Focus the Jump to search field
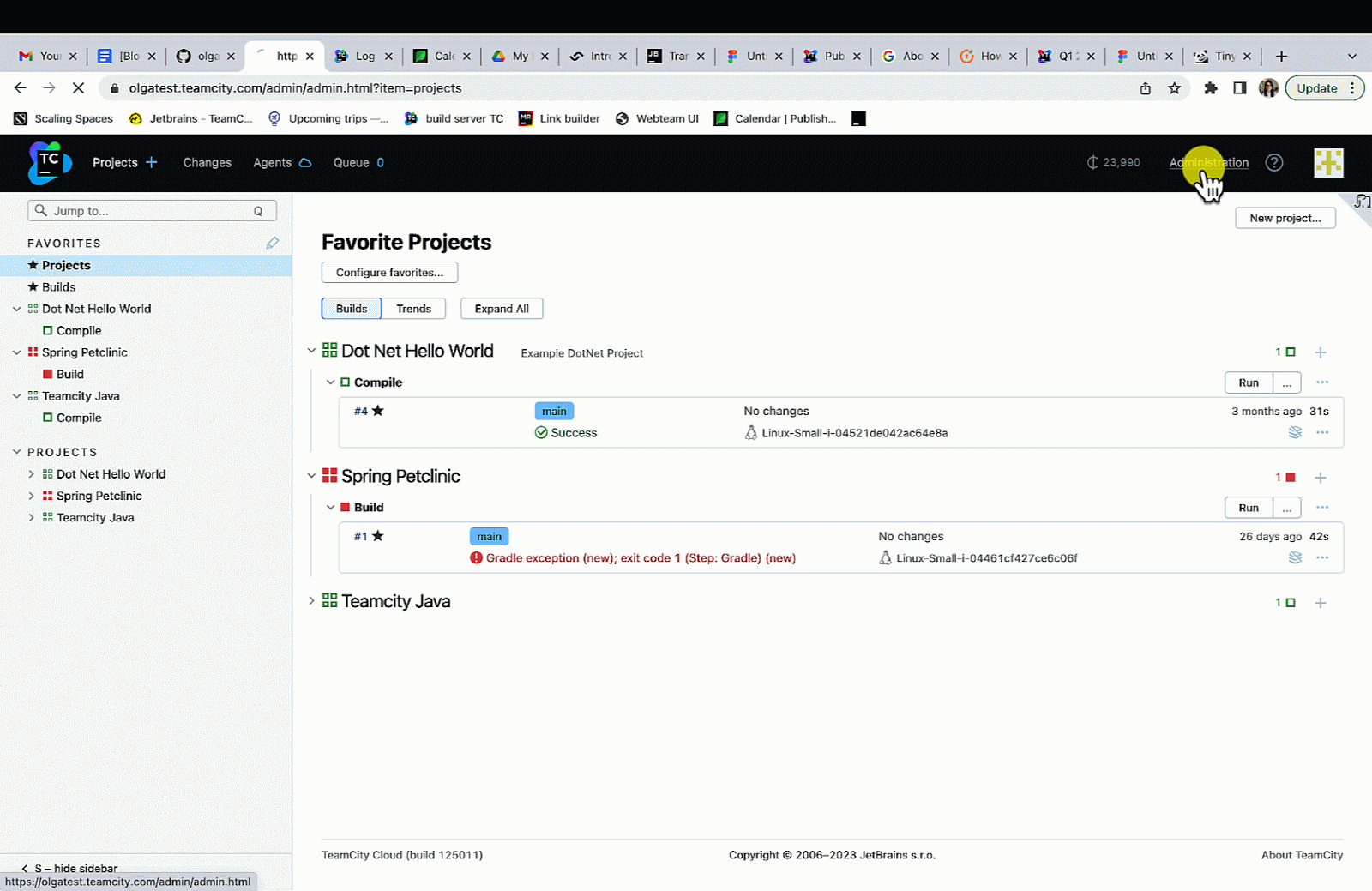 (152, 210)
